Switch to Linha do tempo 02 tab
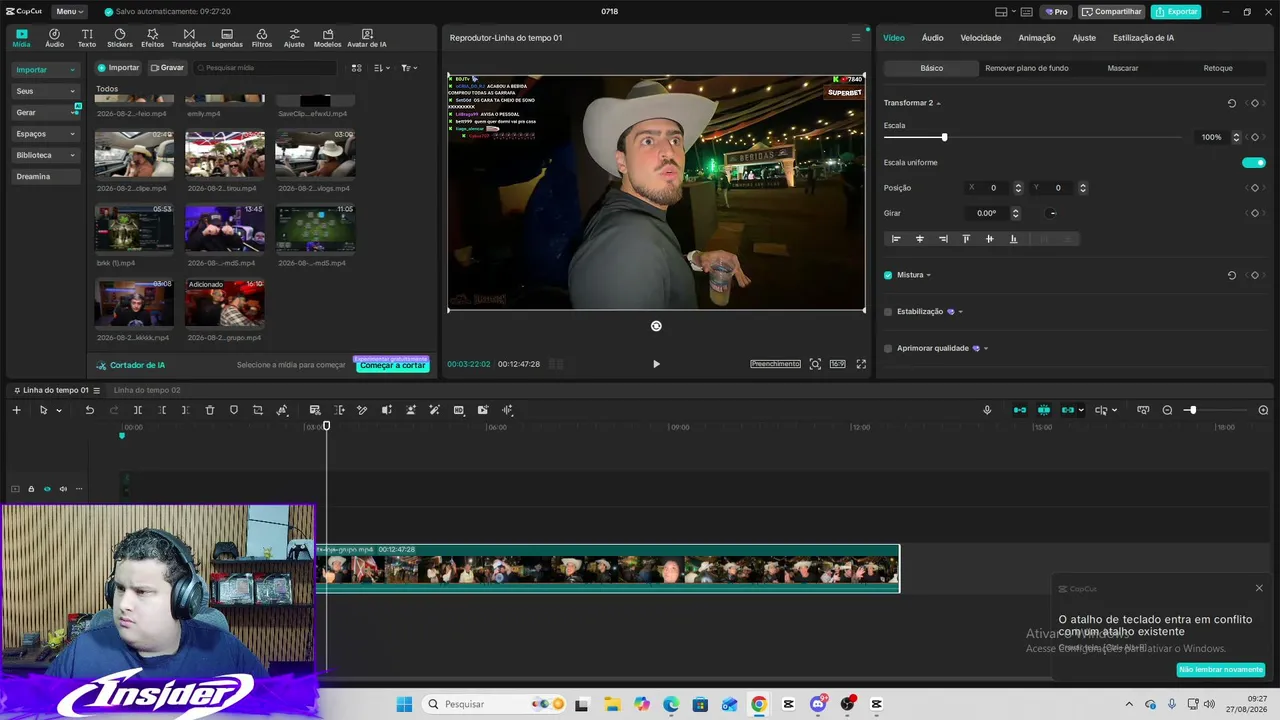This screenshot has width=1280, height=720. [147, 390]
